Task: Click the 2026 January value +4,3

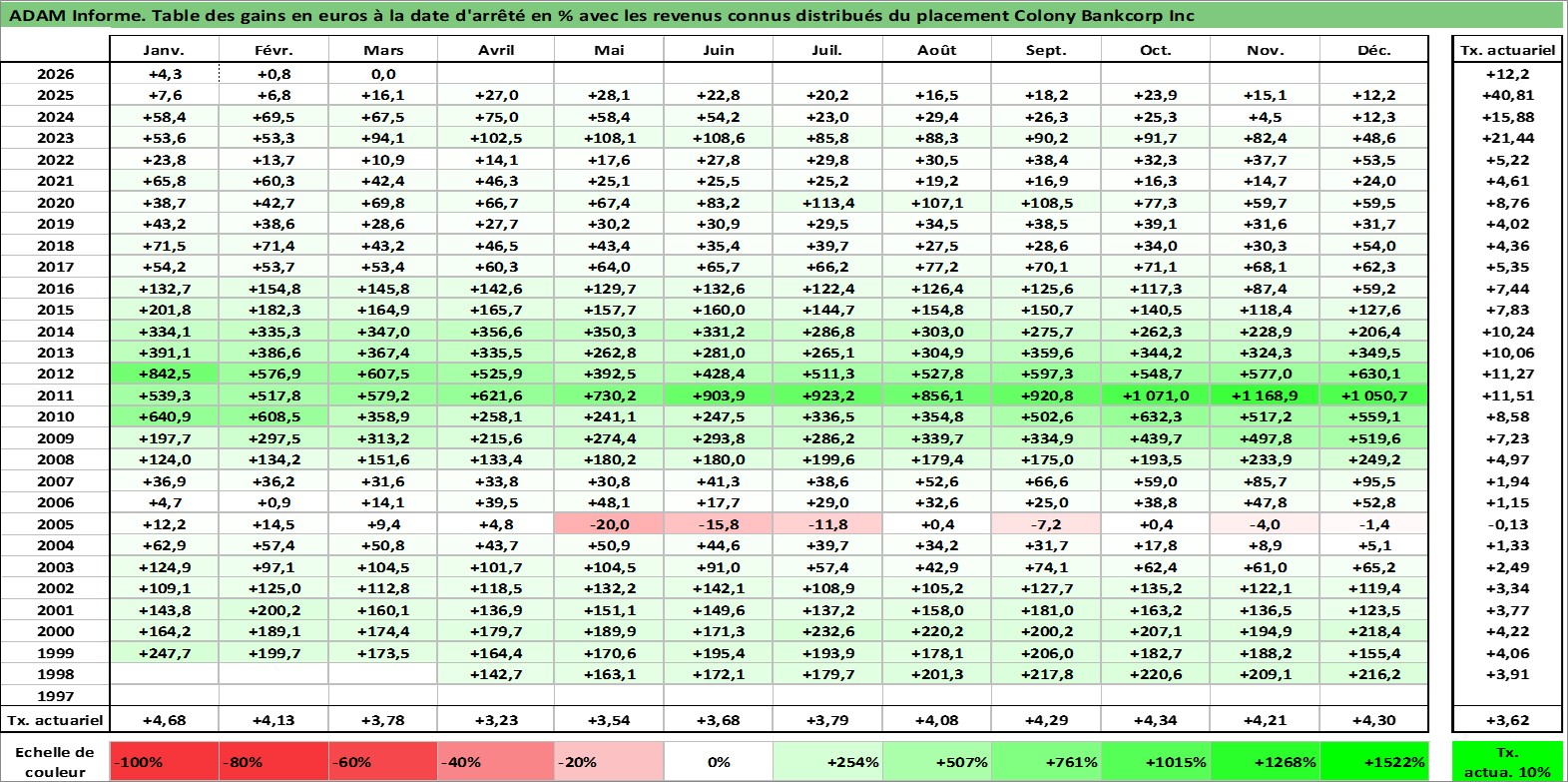Action: pyautogui.click(x=164, y=74)
